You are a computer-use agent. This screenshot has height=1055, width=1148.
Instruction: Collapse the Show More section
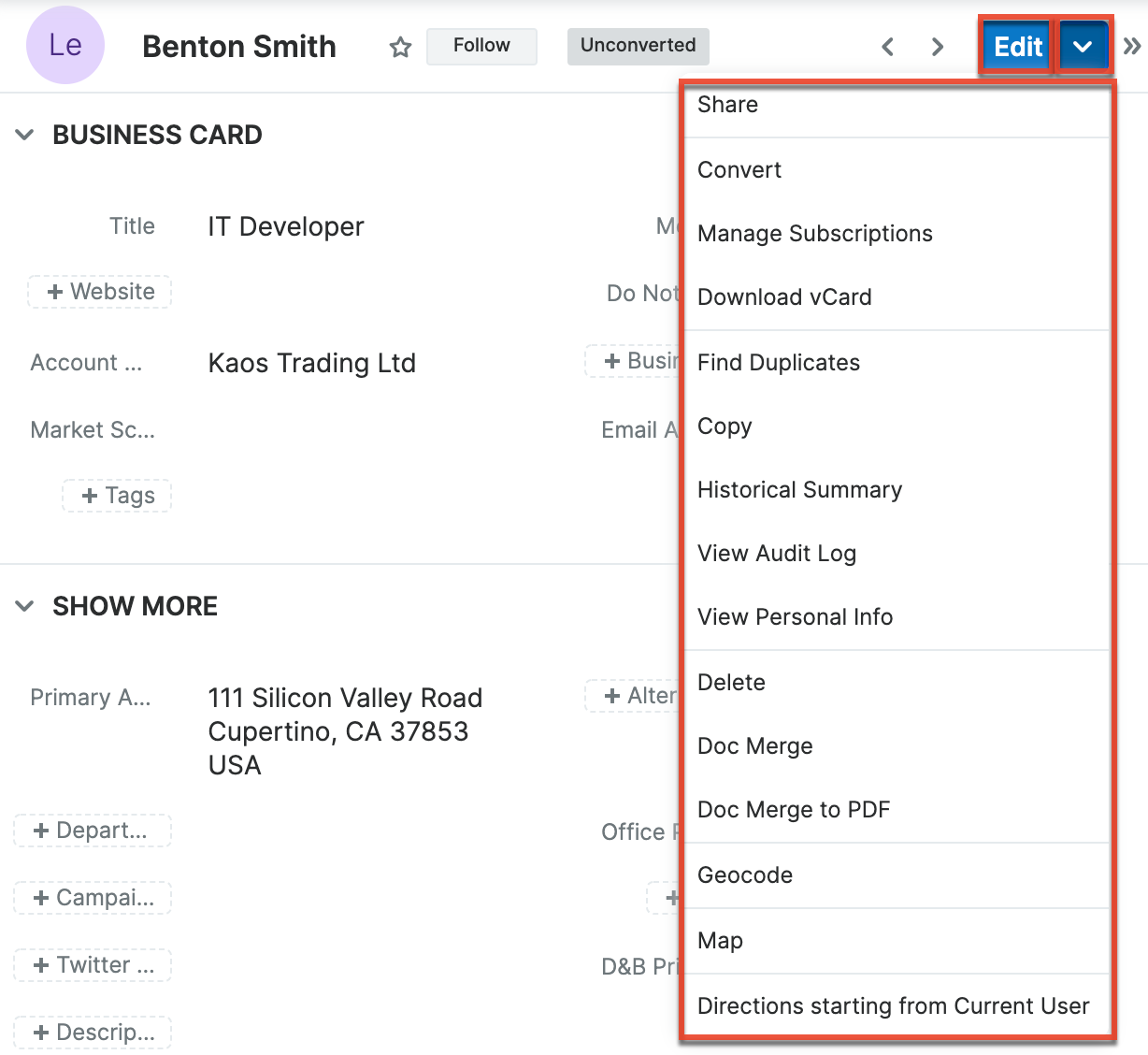coord(25,606)
